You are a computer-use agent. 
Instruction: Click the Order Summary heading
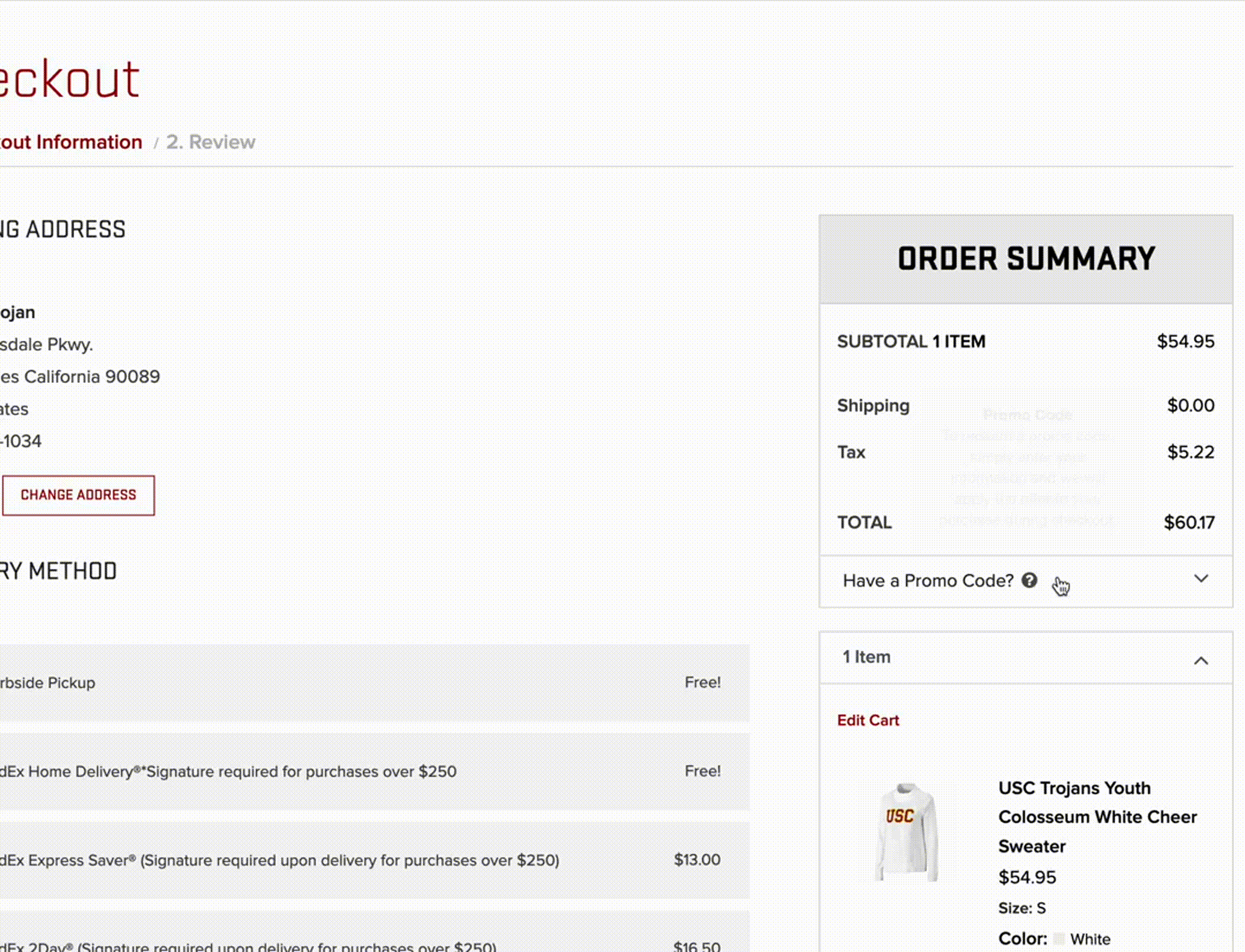(1026, 259)
